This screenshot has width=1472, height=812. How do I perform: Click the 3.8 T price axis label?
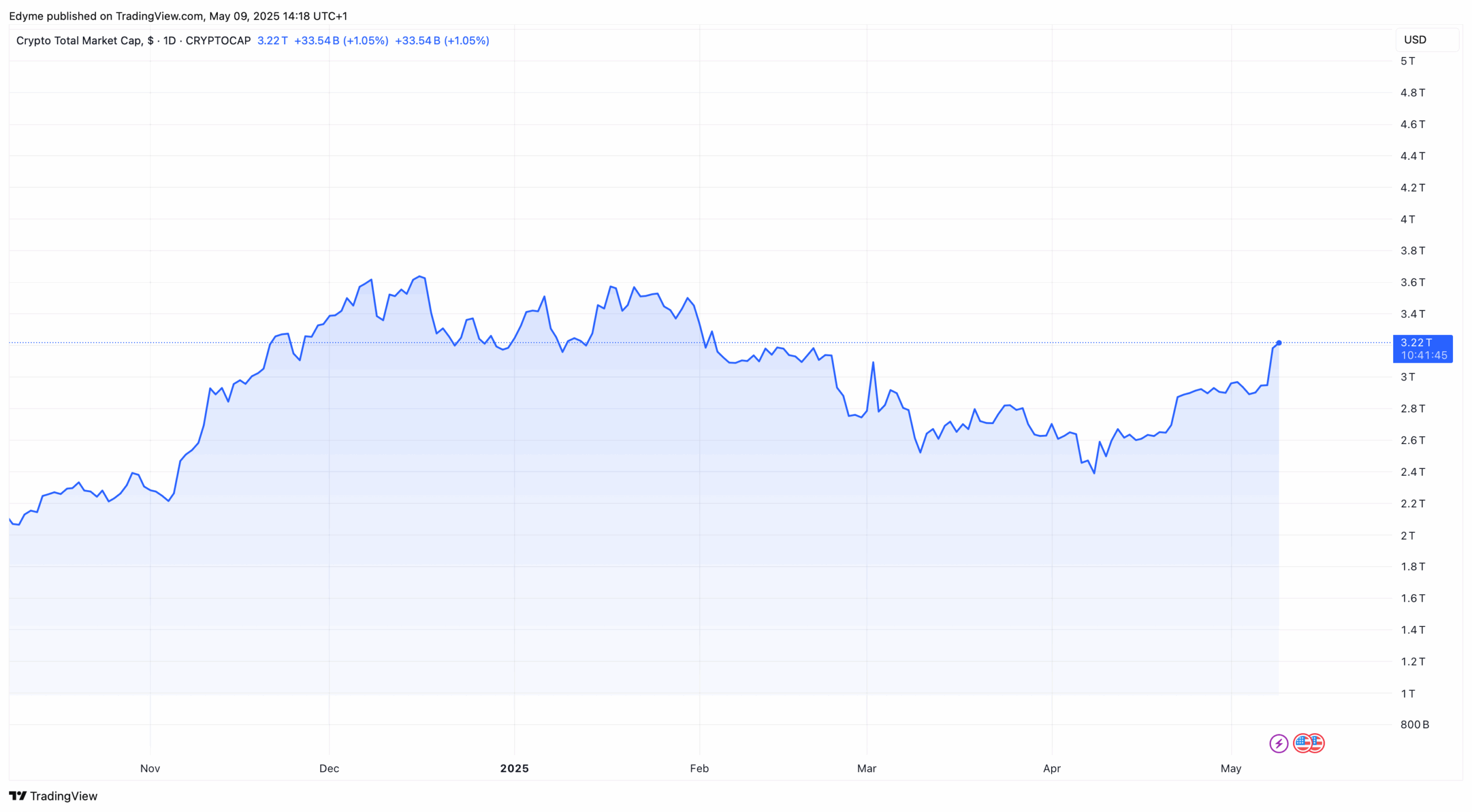1412,251
